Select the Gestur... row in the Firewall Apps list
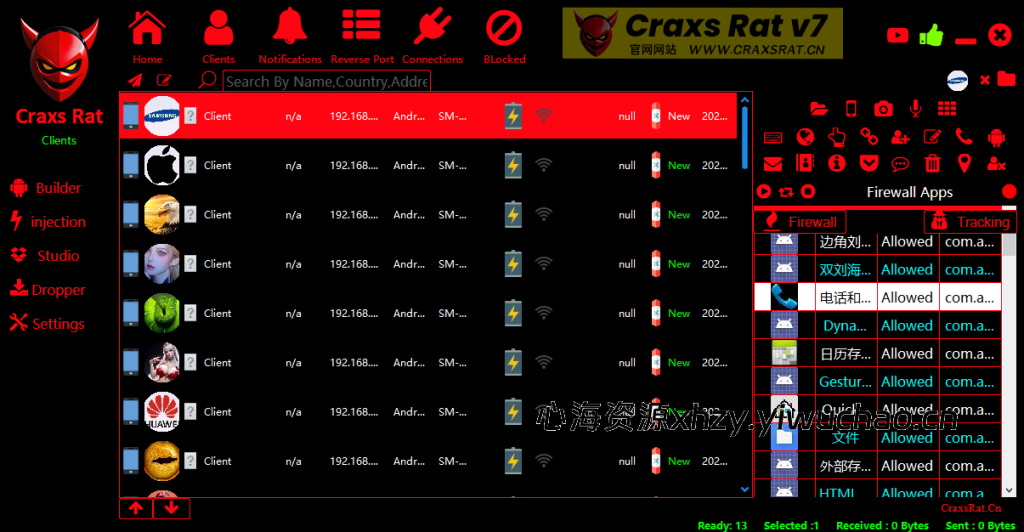This screenshot has height=532, width=1024. pyautogui.click(x=878, y=381)
